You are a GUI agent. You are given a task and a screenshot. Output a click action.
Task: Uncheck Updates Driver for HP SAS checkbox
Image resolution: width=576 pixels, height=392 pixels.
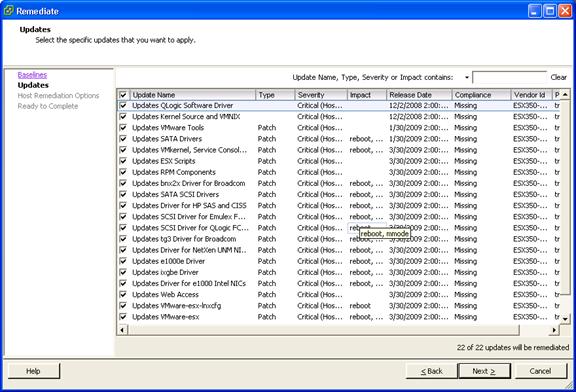pos(123,205)
